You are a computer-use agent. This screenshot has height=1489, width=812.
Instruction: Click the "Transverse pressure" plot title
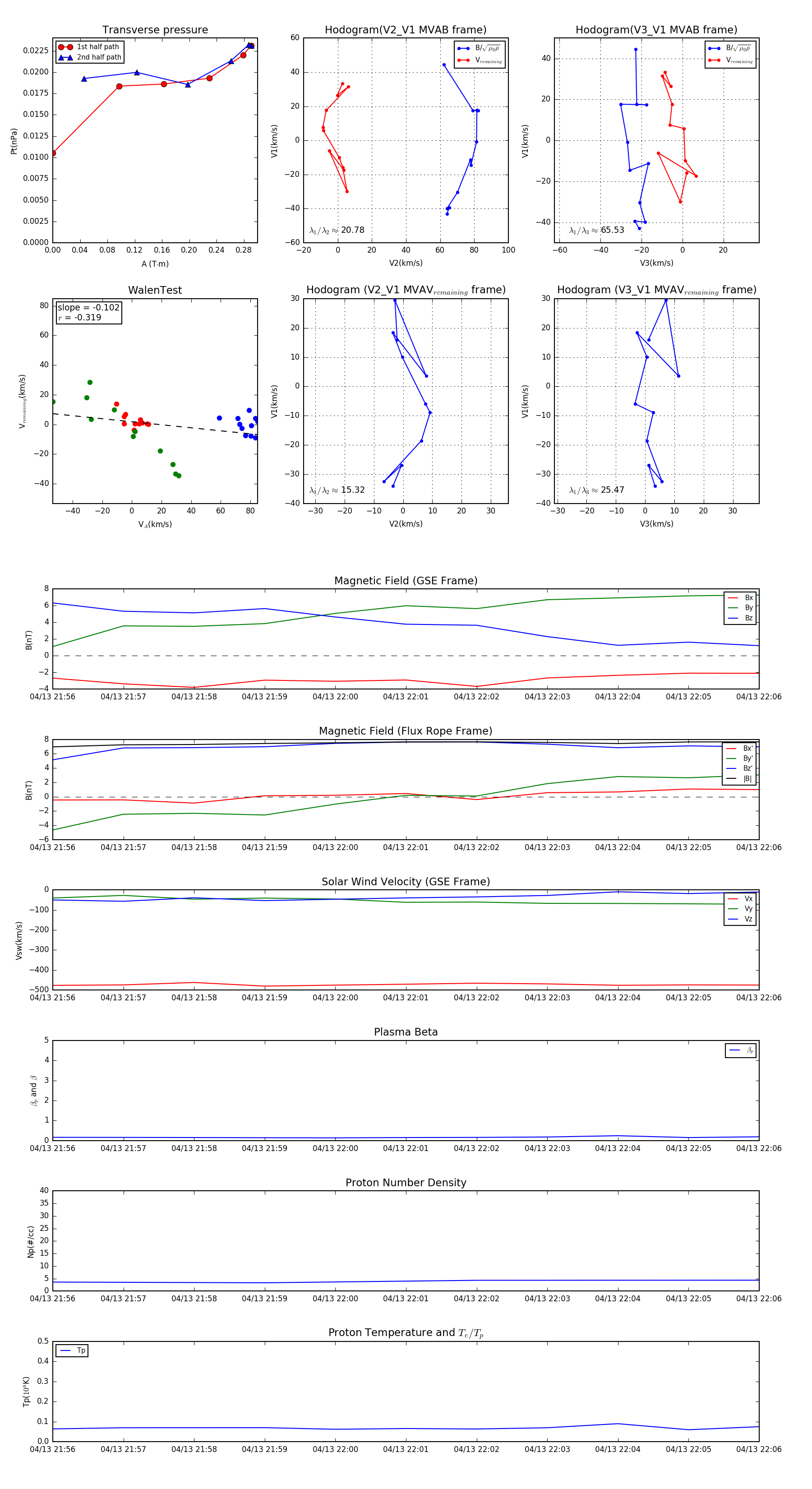point(155,30)
